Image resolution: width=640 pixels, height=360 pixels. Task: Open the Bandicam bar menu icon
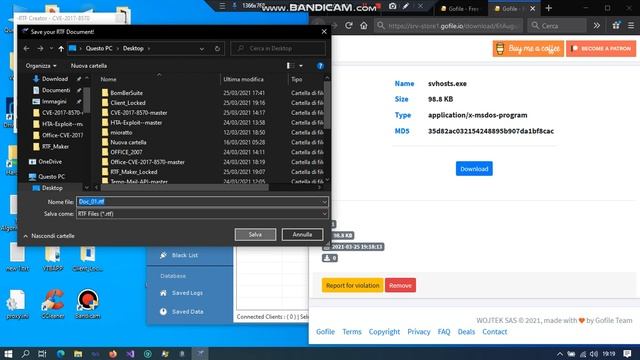click(x=222, y=6)
